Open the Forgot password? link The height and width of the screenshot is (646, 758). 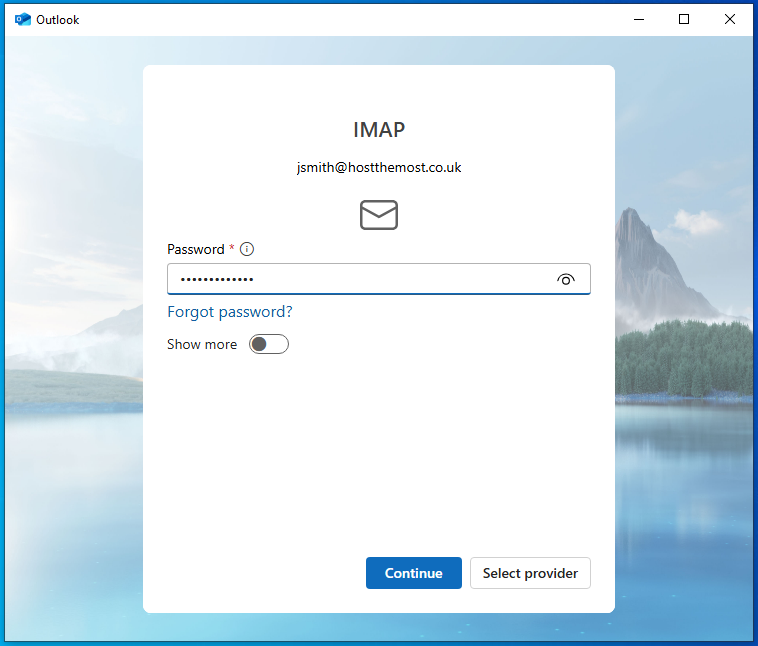point(230,312)
